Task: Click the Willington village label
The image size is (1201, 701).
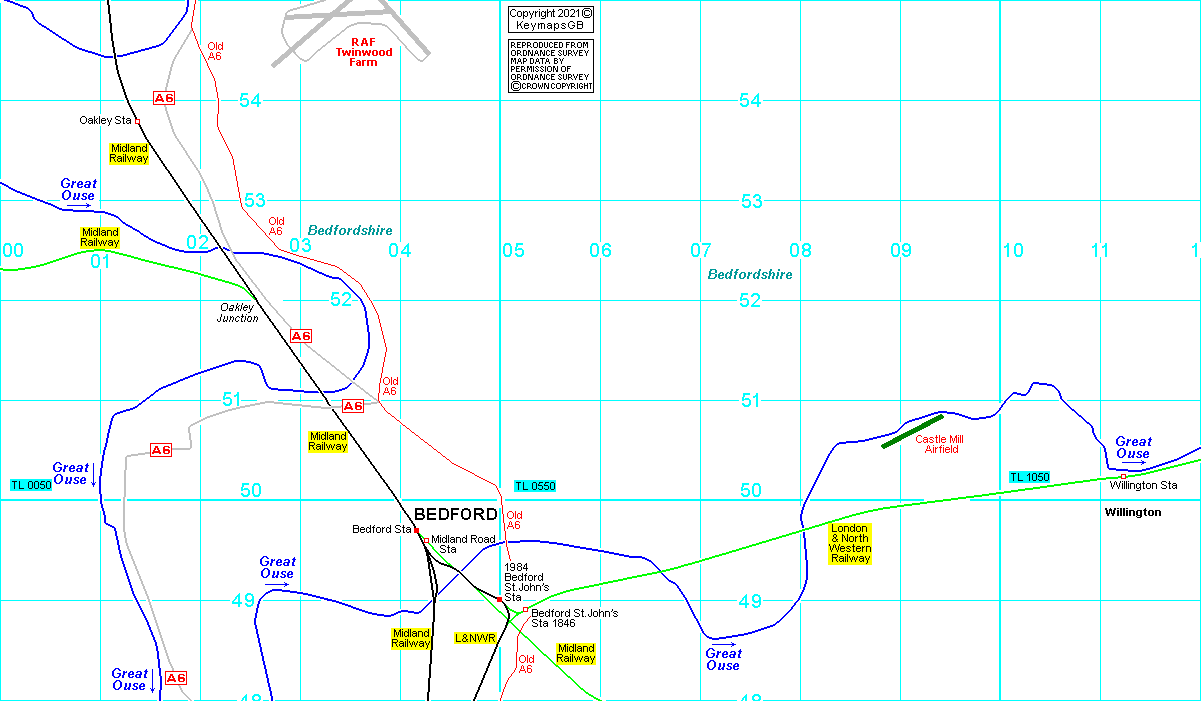Action: [x=1132, y=512]
